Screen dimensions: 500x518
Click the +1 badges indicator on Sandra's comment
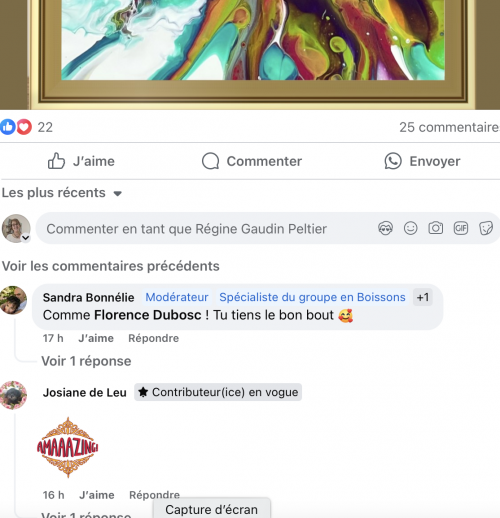[423, 297]
